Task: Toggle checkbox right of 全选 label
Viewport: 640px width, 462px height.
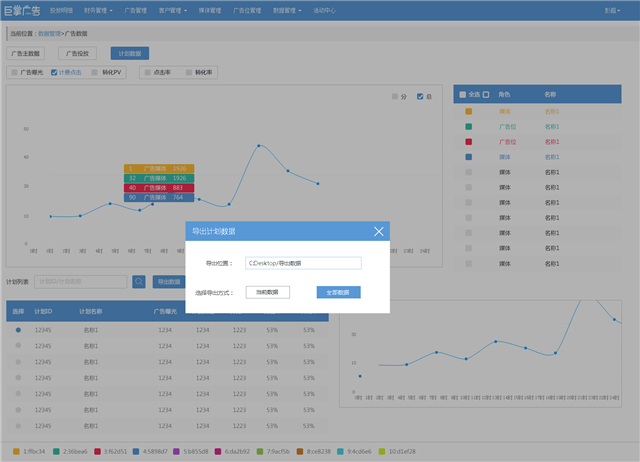Action: pyautogui.click(x=486, y=94)
